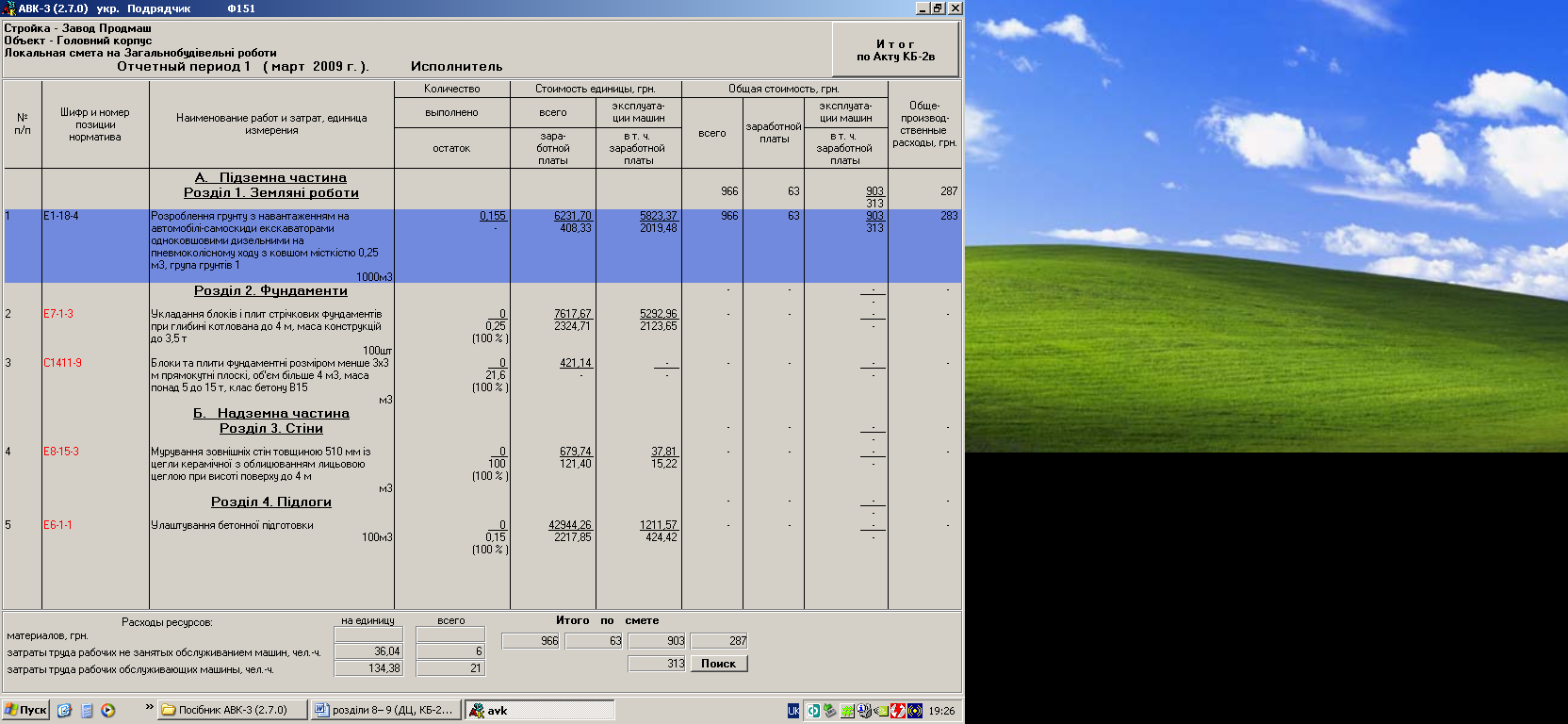1568x724 pixels.
Task: Click the Улаштування бетонної підготовки description
Action: click(x=232, y=525)
